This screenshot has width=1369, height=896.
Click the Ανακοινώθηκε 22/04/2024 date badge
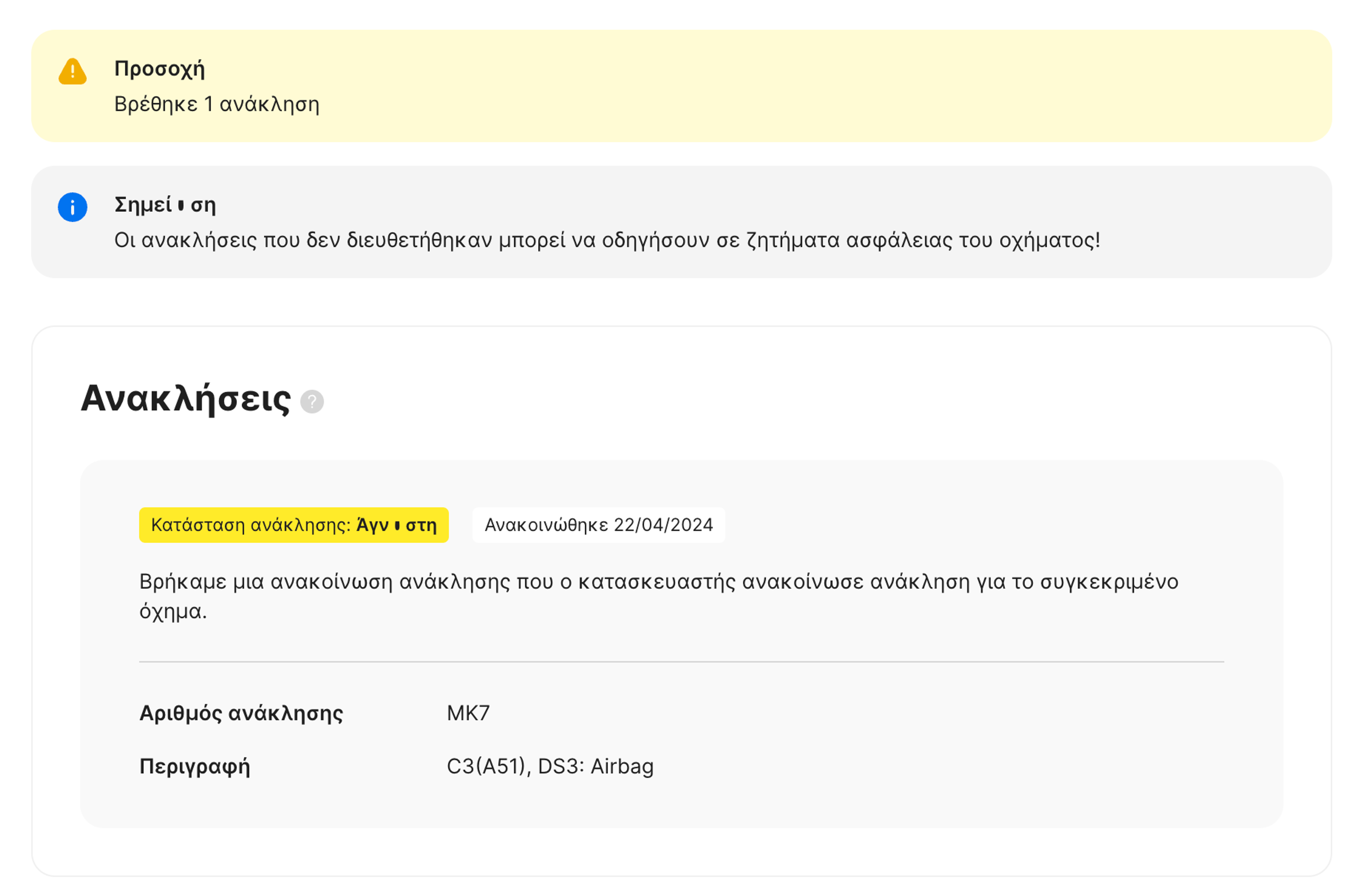598,524
